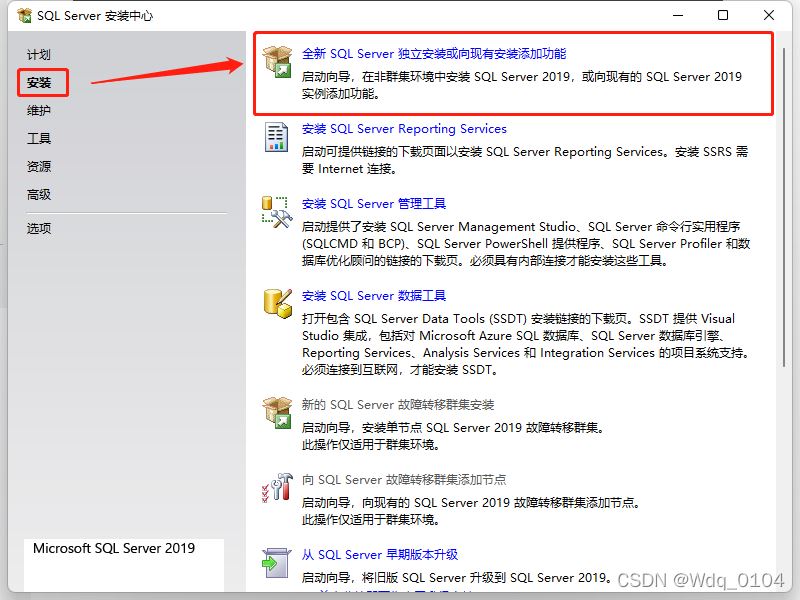Click the SQL Server title bar icon
This screenshot has width=800, height=600.
tap(24, 16)
